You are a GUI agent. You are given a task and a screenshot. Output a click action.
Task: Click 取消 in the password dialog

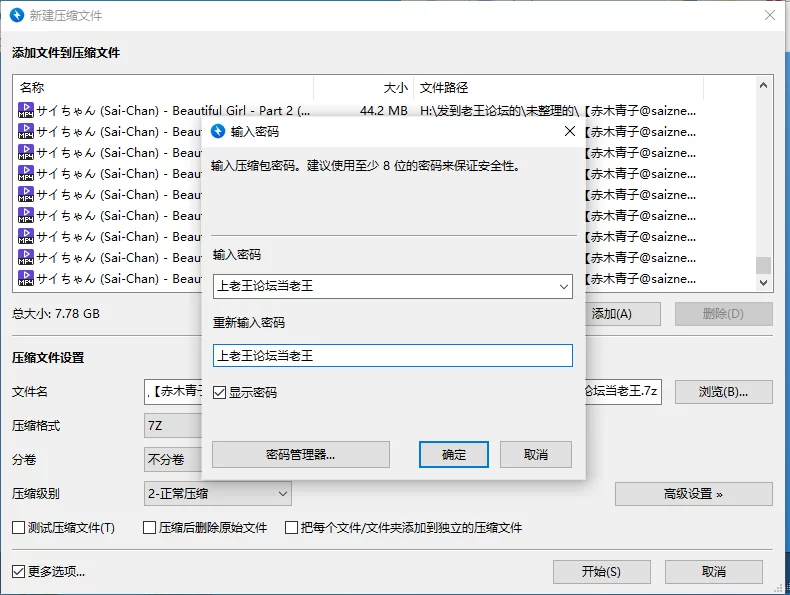tap(536, 454)
